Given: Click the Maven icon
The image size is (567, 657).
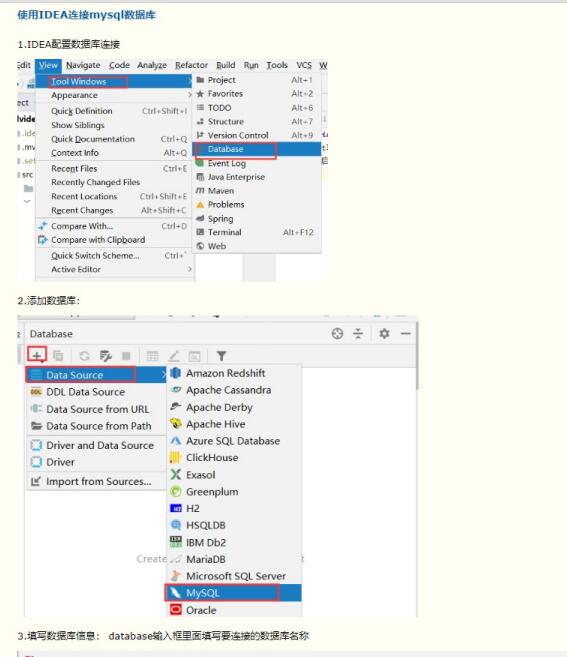Looking at the screenshot, I should (x=200, y=191).
